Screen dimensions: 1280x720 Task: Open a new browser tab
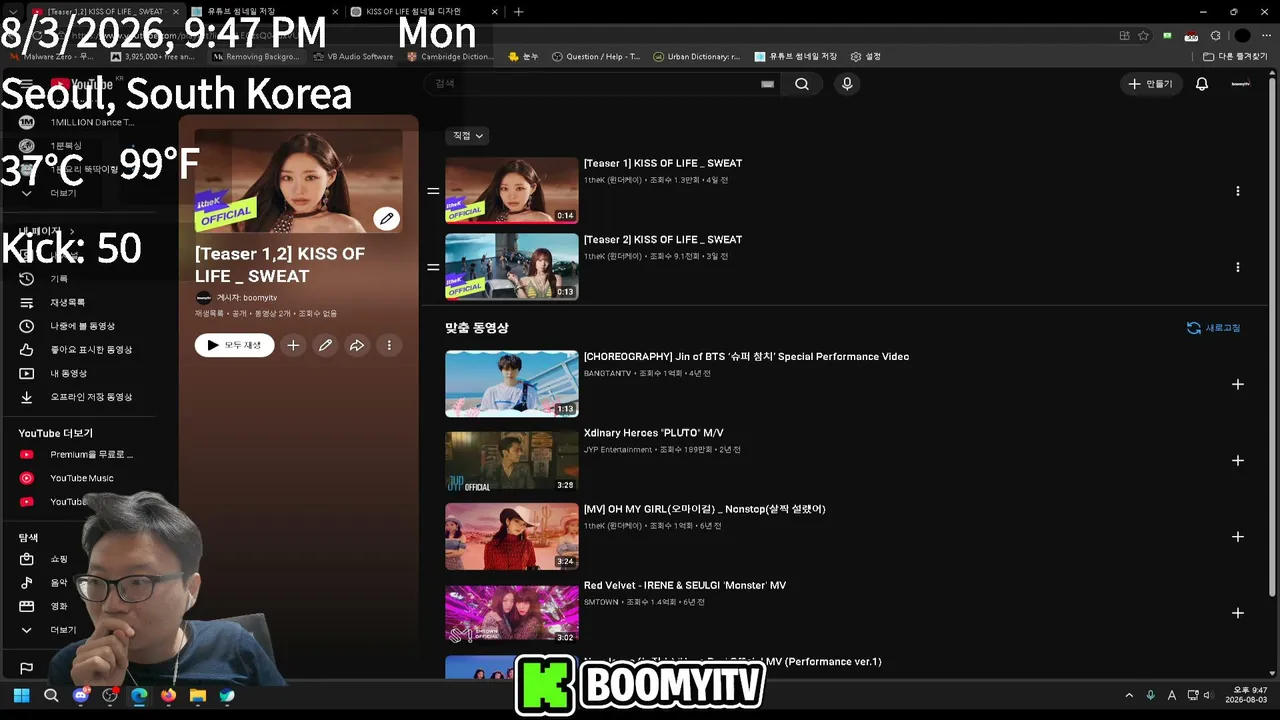tap(518, 12)
